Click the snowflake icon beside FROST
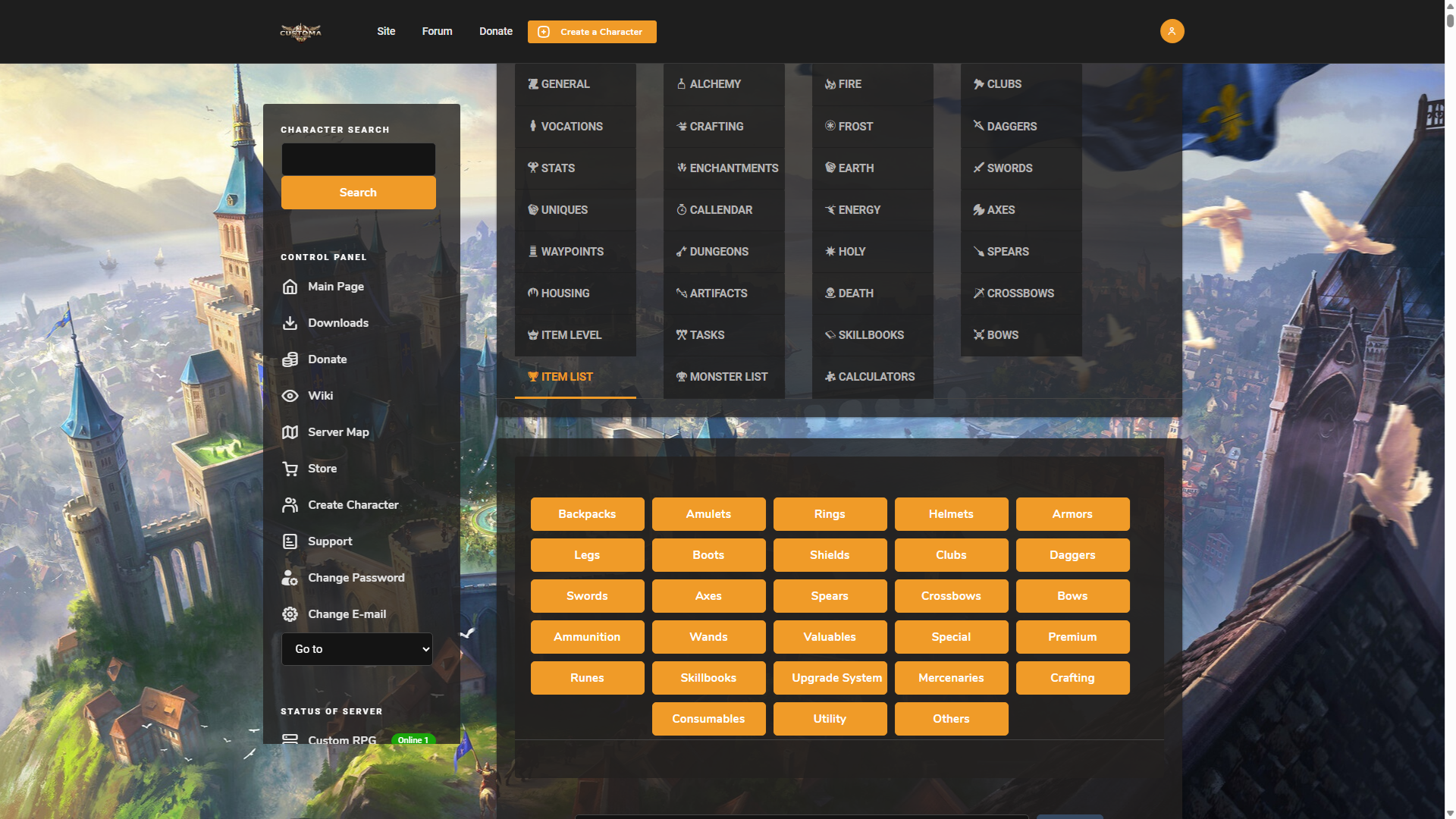Image resolution: width=1456 pixels, height=819 pixels. 830,126
